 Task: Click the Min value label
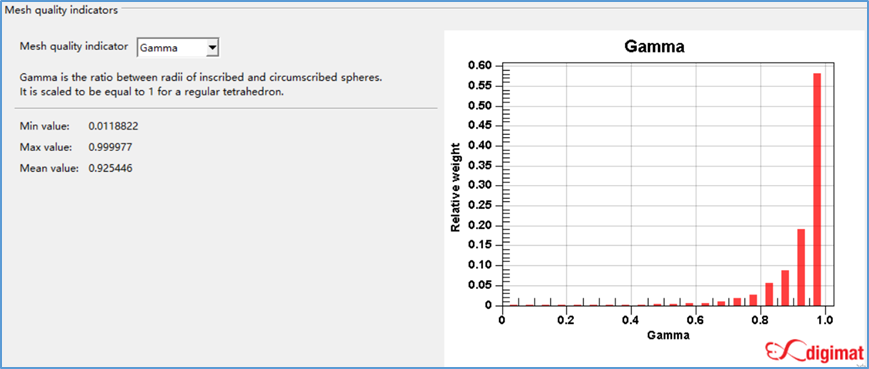tap(44, 126)
